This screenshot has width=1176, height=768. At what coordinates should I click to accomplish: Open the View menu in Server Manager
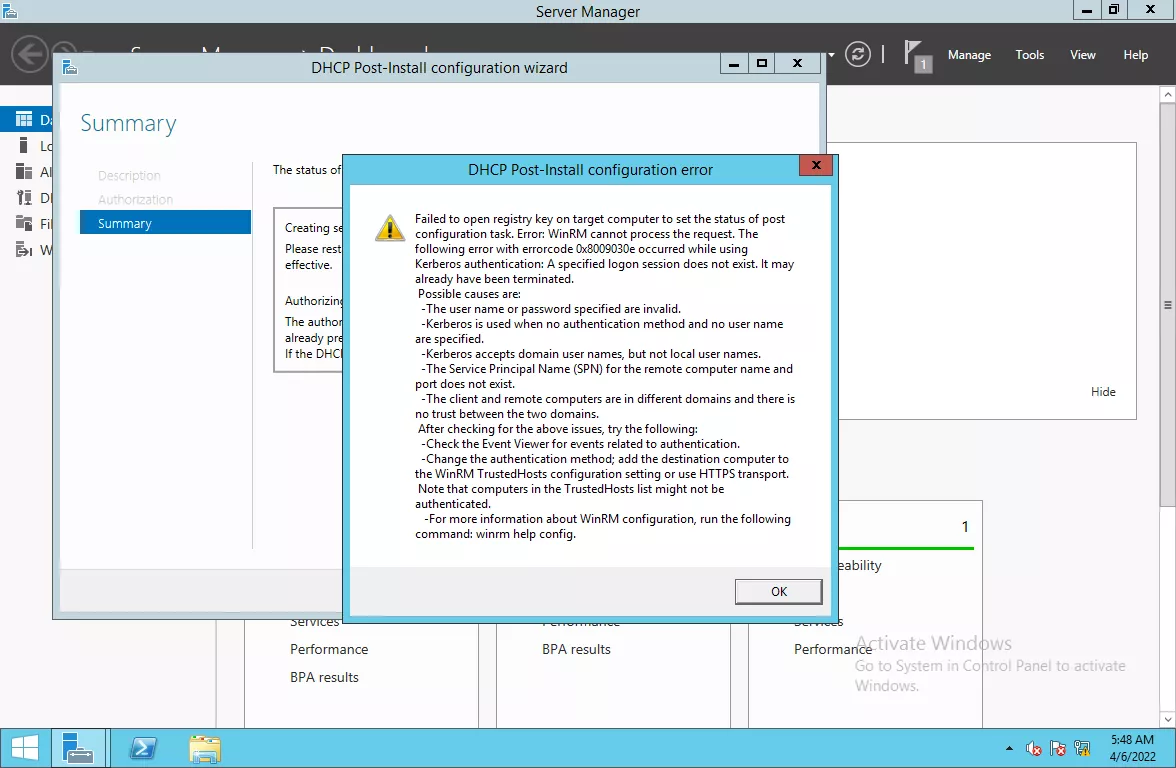[1082, 55]
